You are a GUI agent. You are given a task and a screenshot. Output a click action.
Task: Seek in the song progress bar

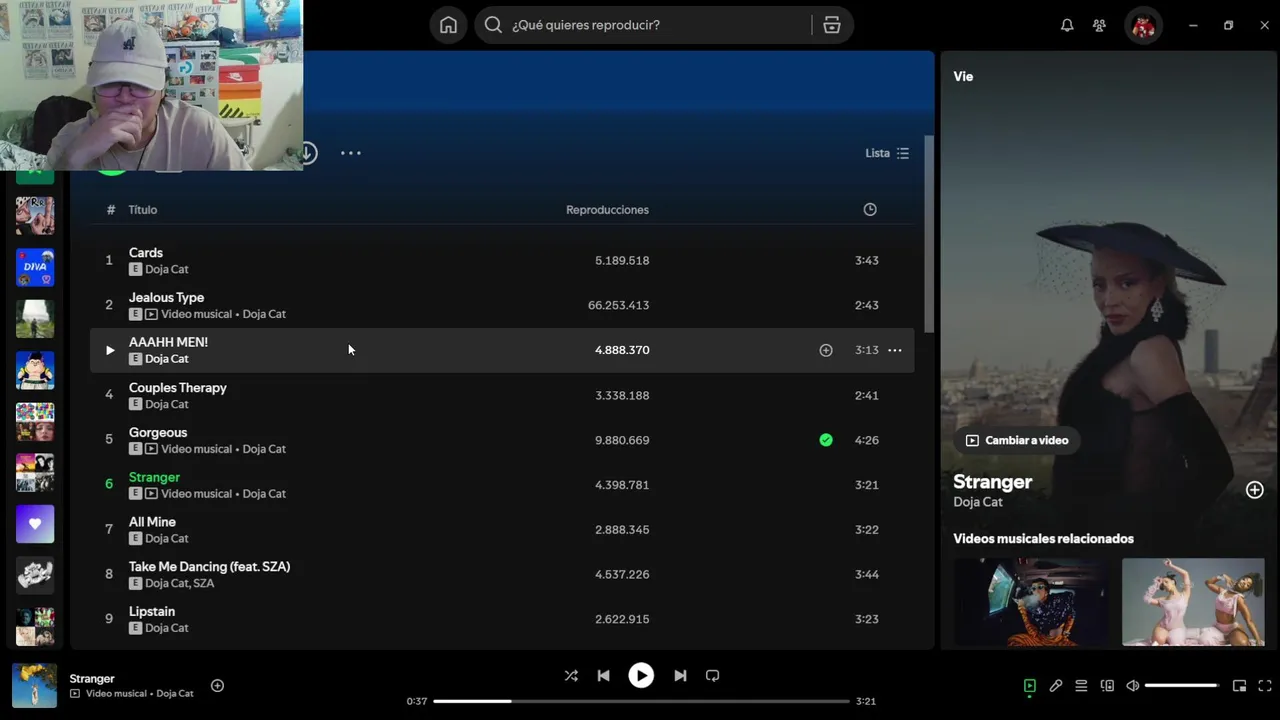pyautogui.click(x=641, y=701)
